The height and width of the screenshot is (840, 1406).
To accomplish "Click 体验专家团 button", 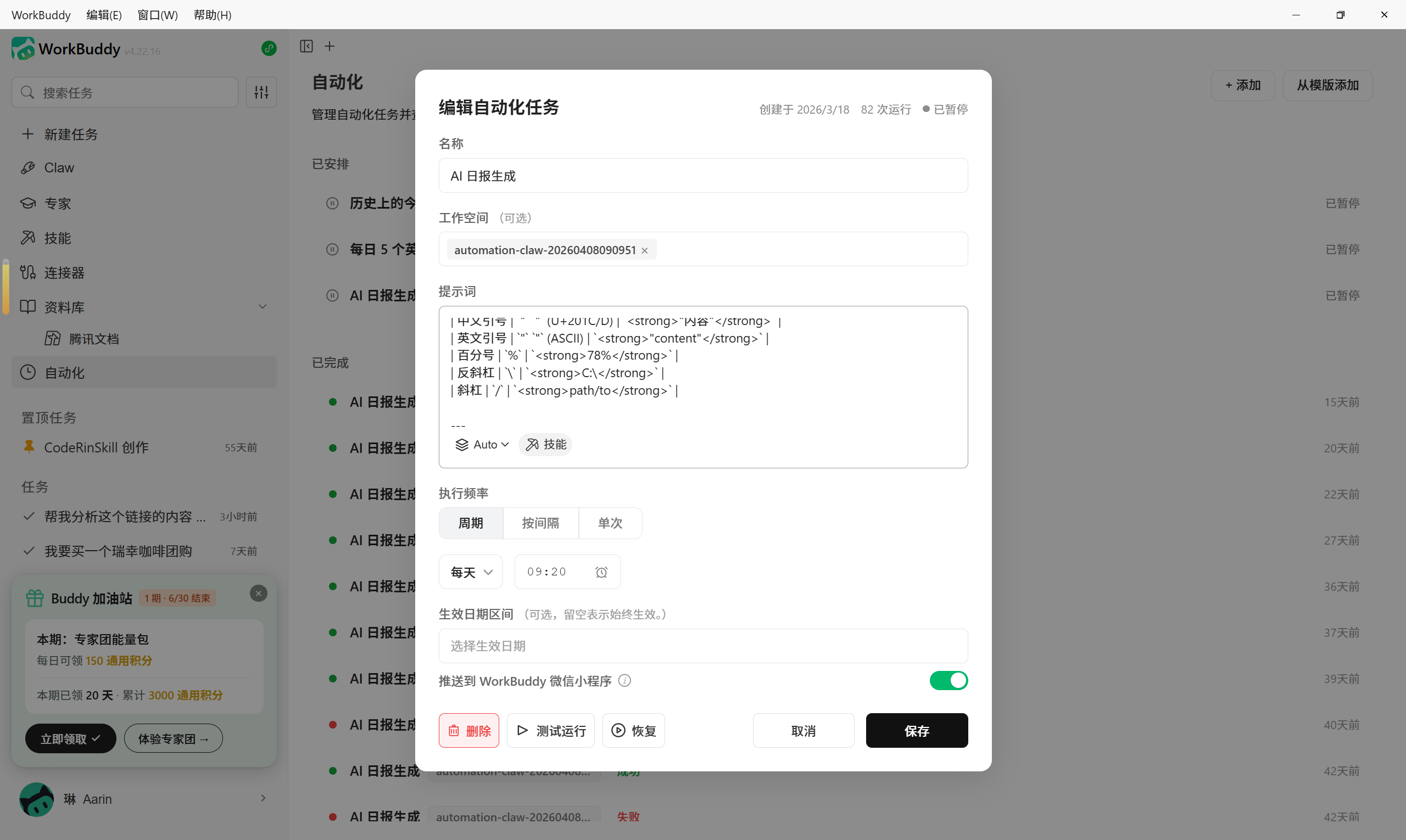I will pos(173,738).
